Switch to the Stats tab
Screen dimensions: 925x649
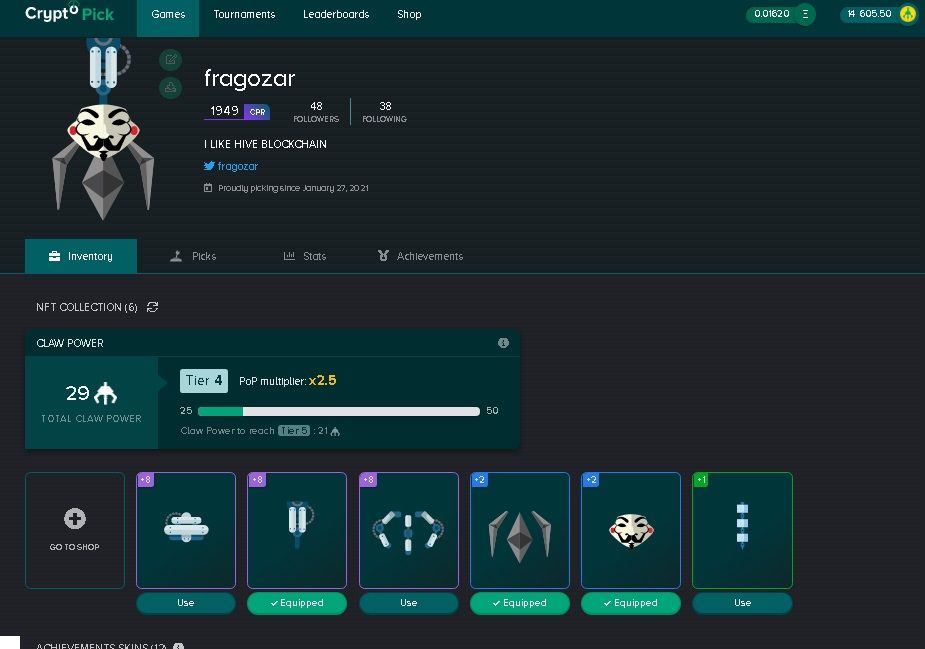point(305,256)
